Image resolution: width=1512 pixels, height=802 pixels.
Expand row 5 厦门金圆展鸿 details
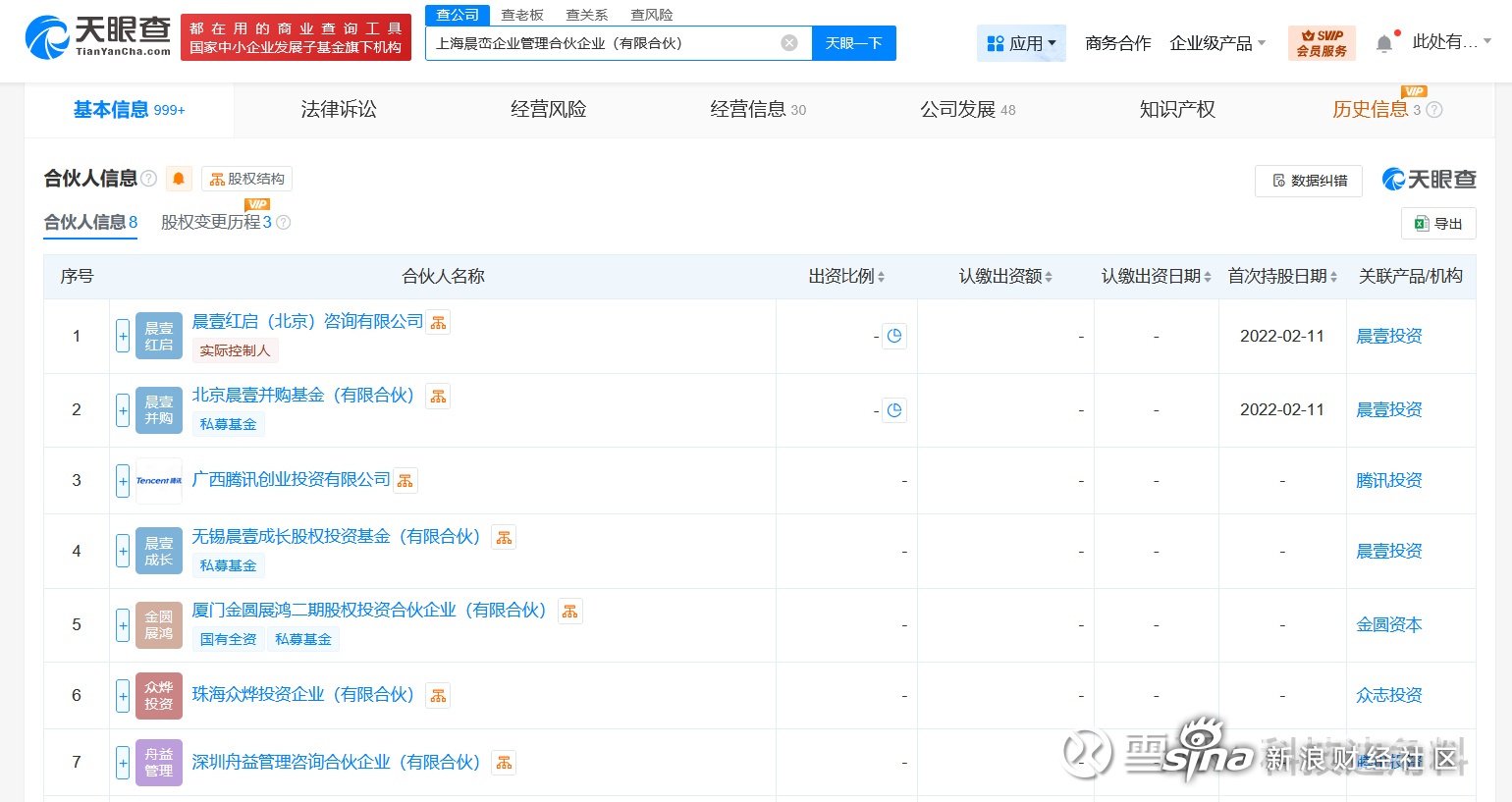(123, 625)
